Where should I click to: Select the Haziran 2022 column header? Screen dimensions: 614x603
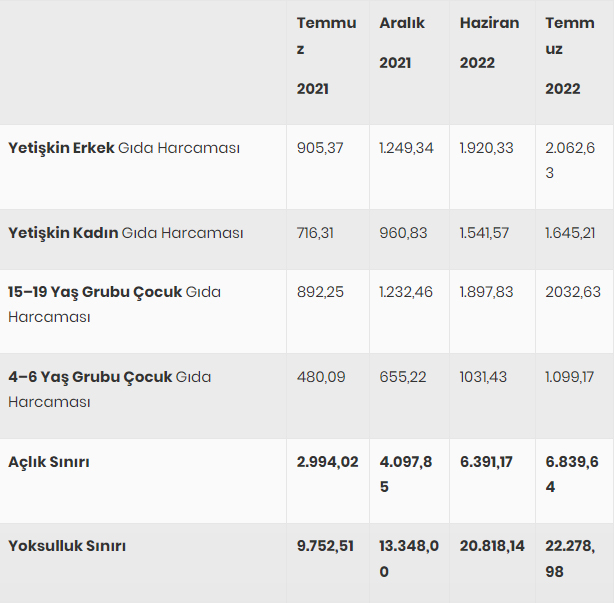click(x=489, y=43)
